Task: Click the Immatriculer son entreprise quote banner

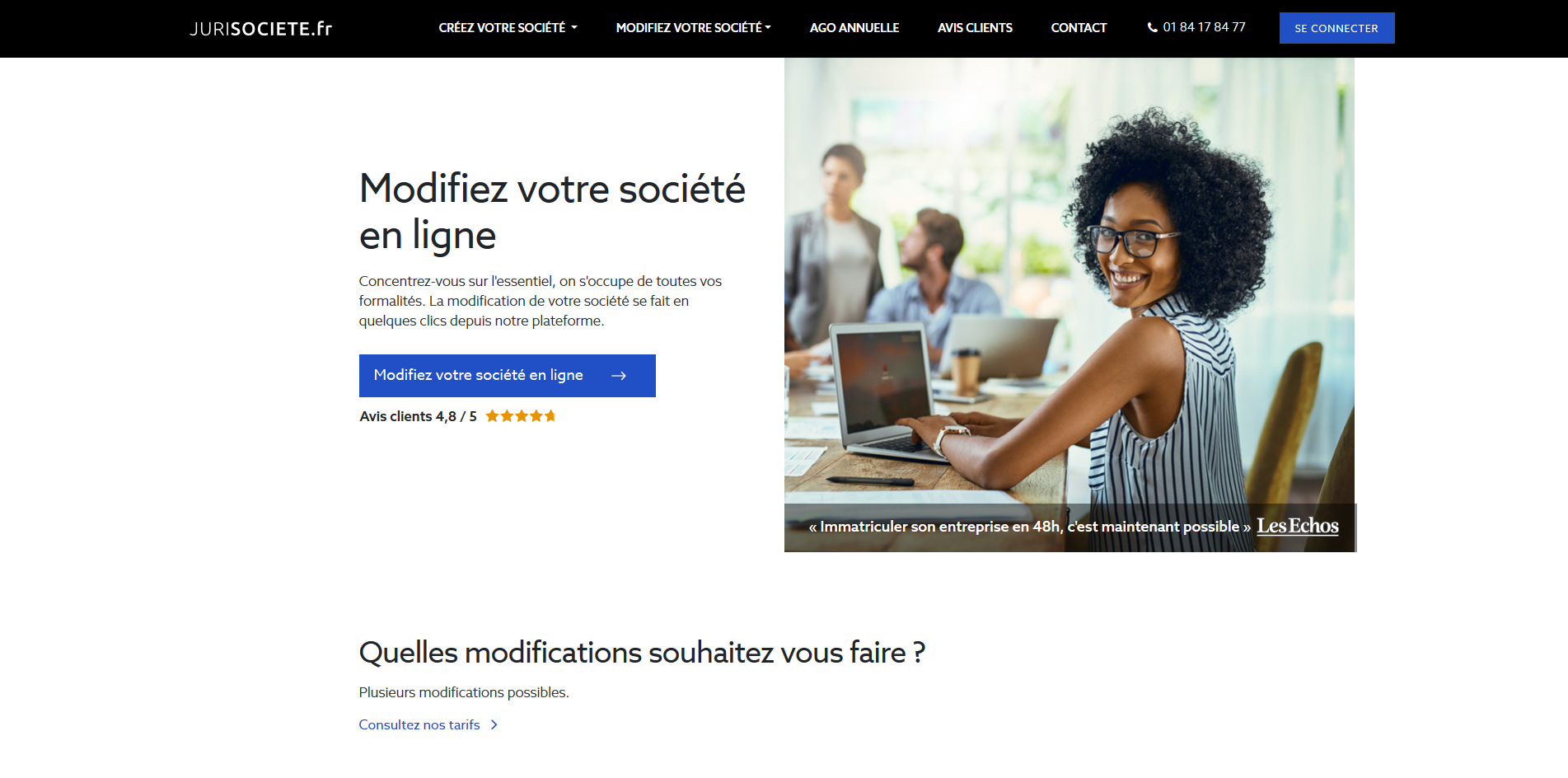Action: (1070, 527)
